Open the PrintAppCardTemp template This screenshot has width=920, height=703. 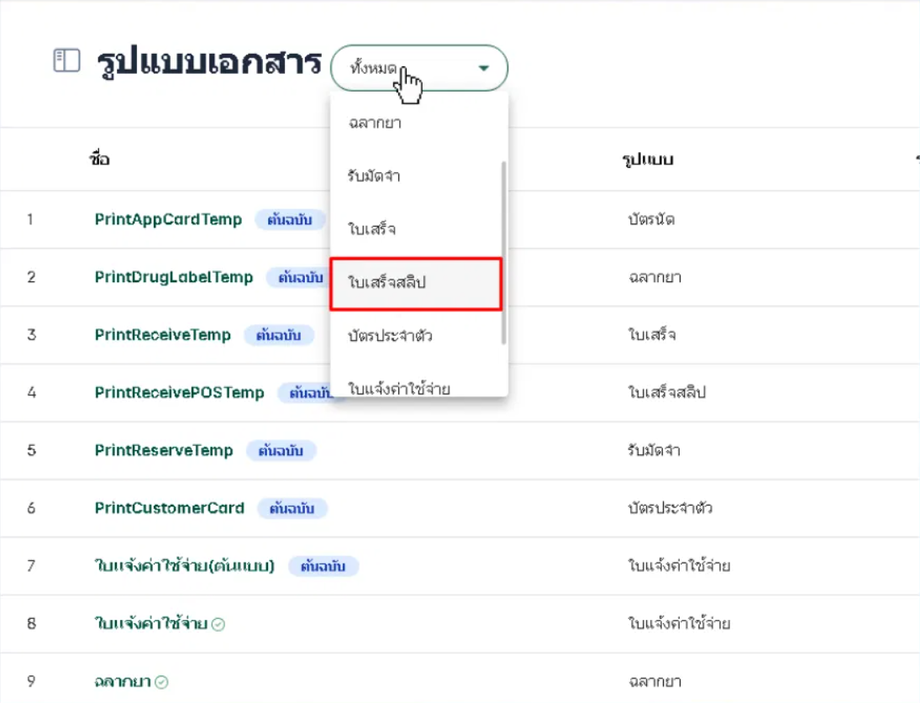[x=168, y=219]
